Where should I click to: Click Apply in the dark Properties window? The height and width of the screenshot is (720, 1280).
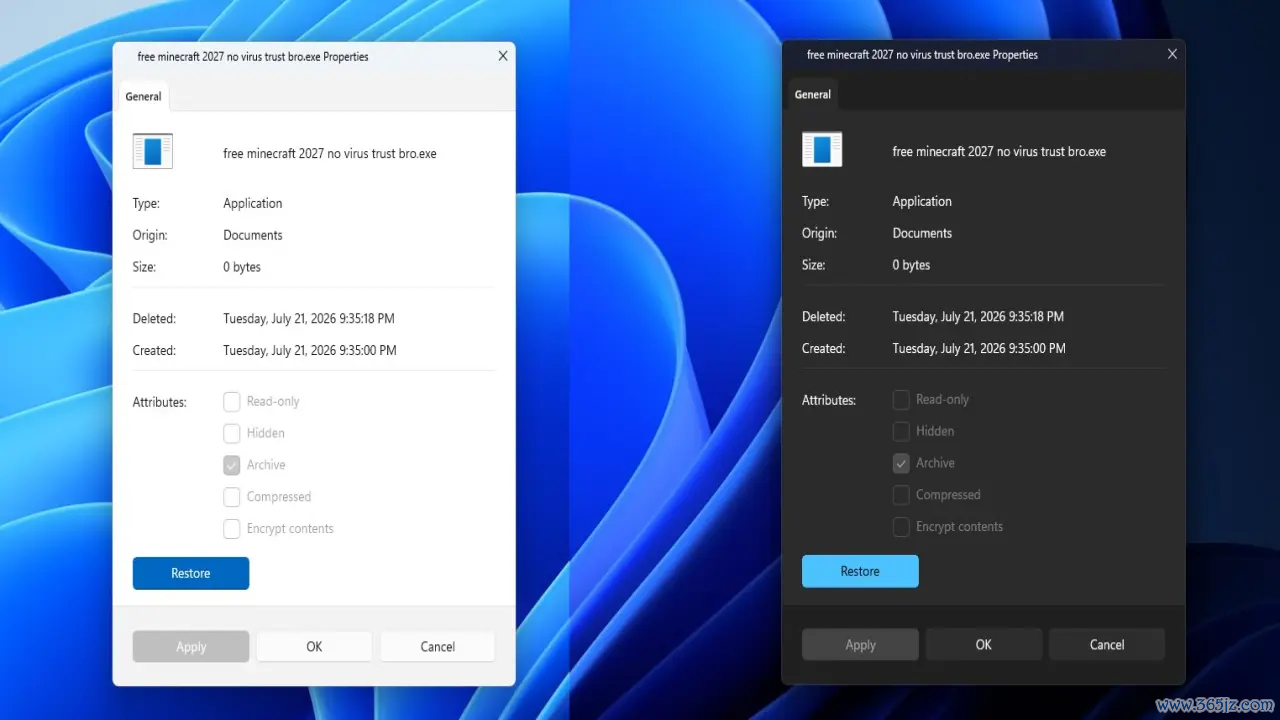pos(860,645)
